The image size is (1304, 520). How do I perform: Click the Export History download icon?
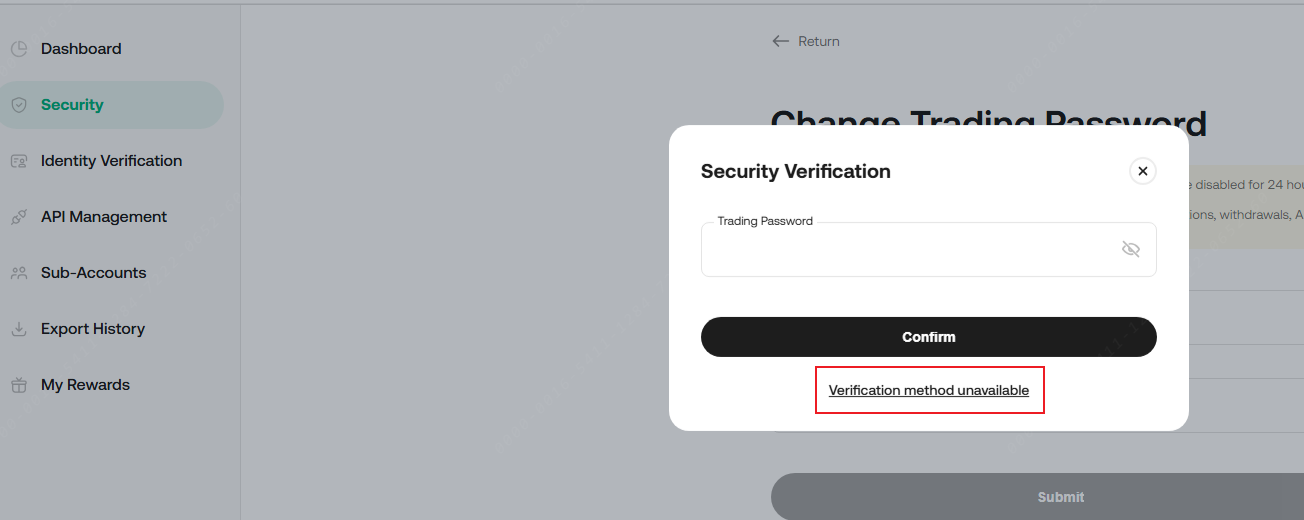[x=18, y=329]
